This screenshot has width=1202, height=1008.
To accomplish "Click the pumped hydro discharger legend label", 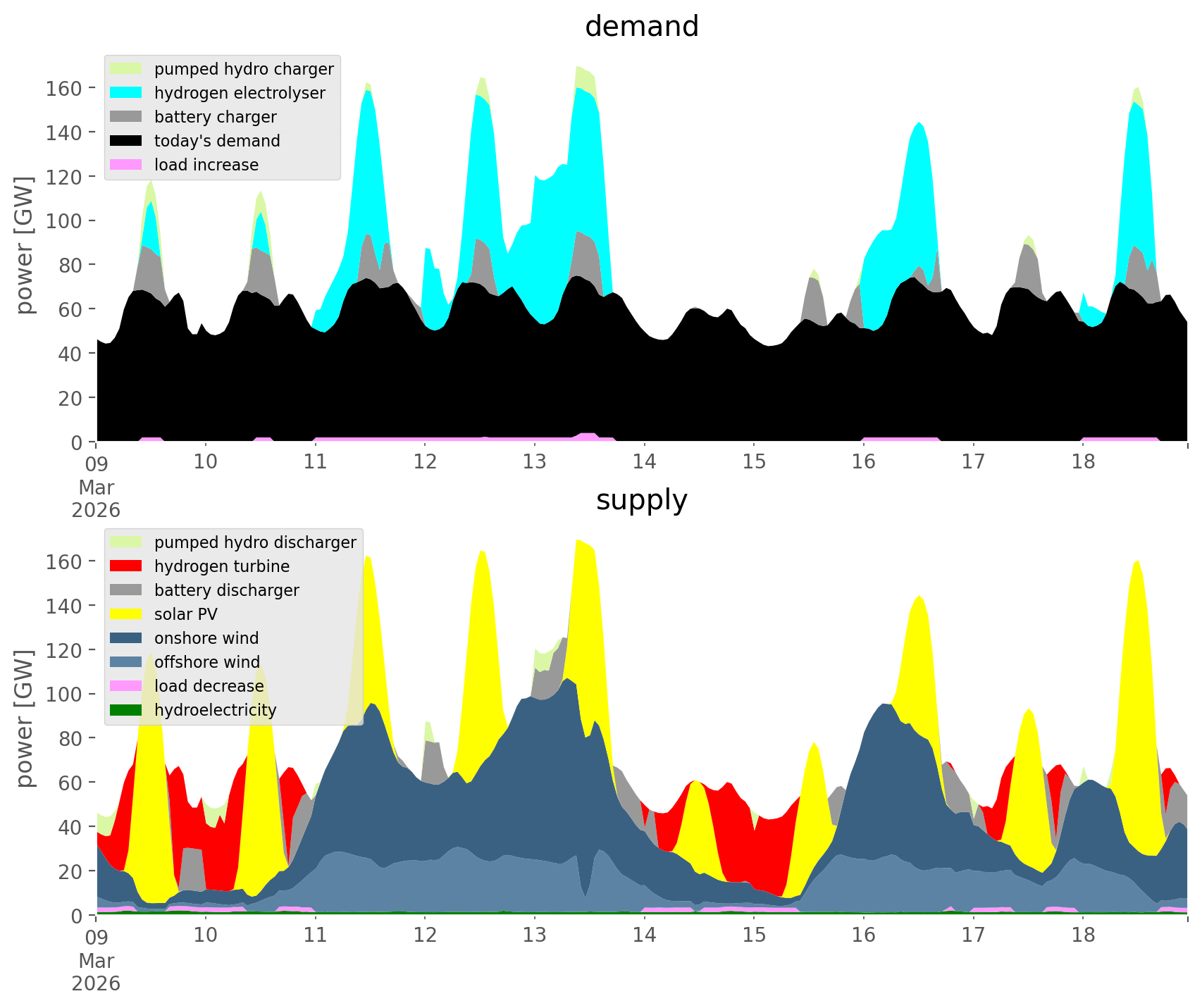I will pyautogui.click(x=255, y=542).
